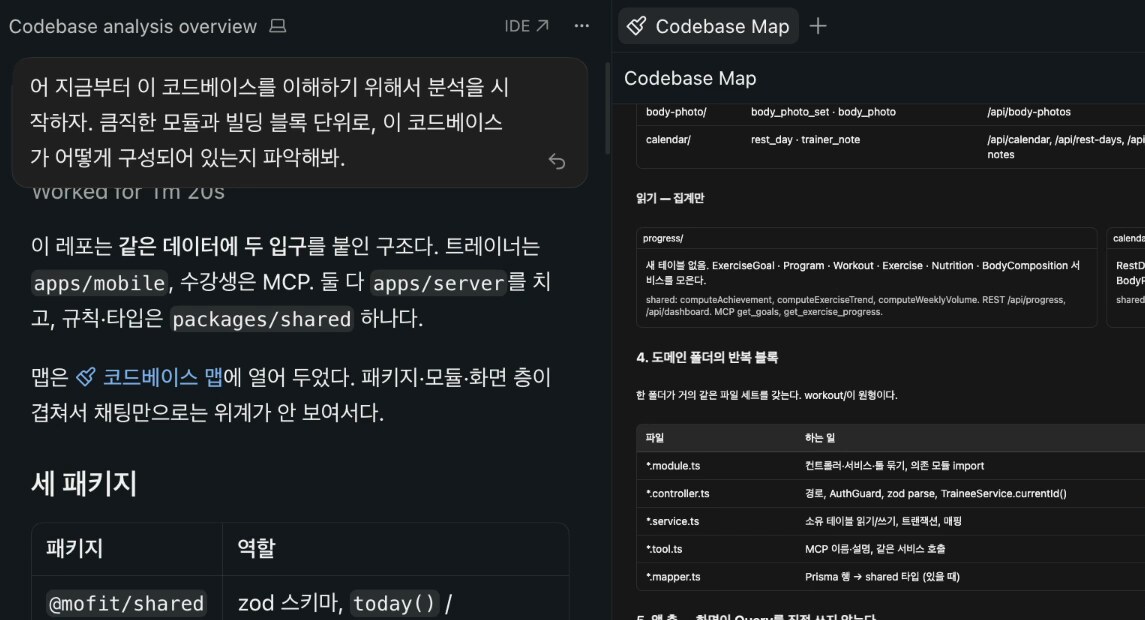The image size is (1145, 620).
Task: Click the *.module.ts row
Action: 891,465
